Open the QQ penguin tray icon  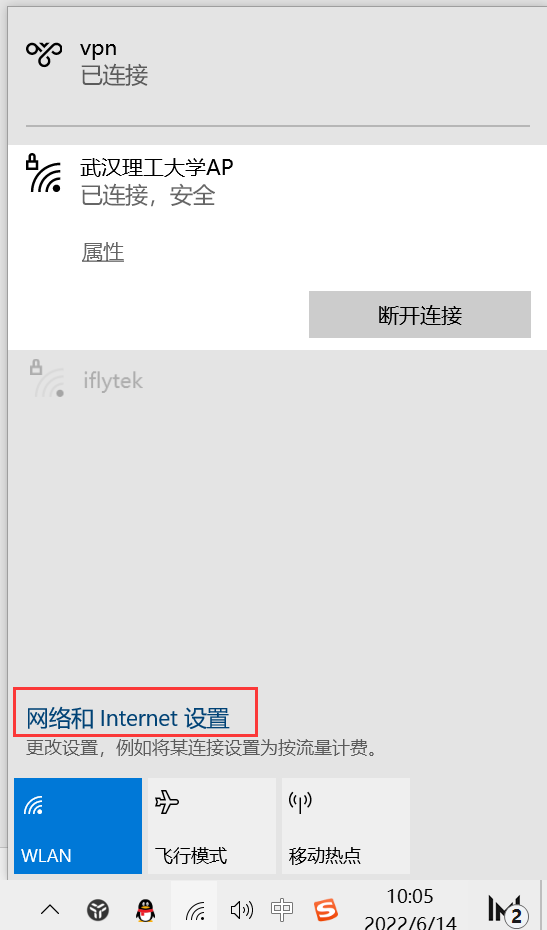[145, 909]
